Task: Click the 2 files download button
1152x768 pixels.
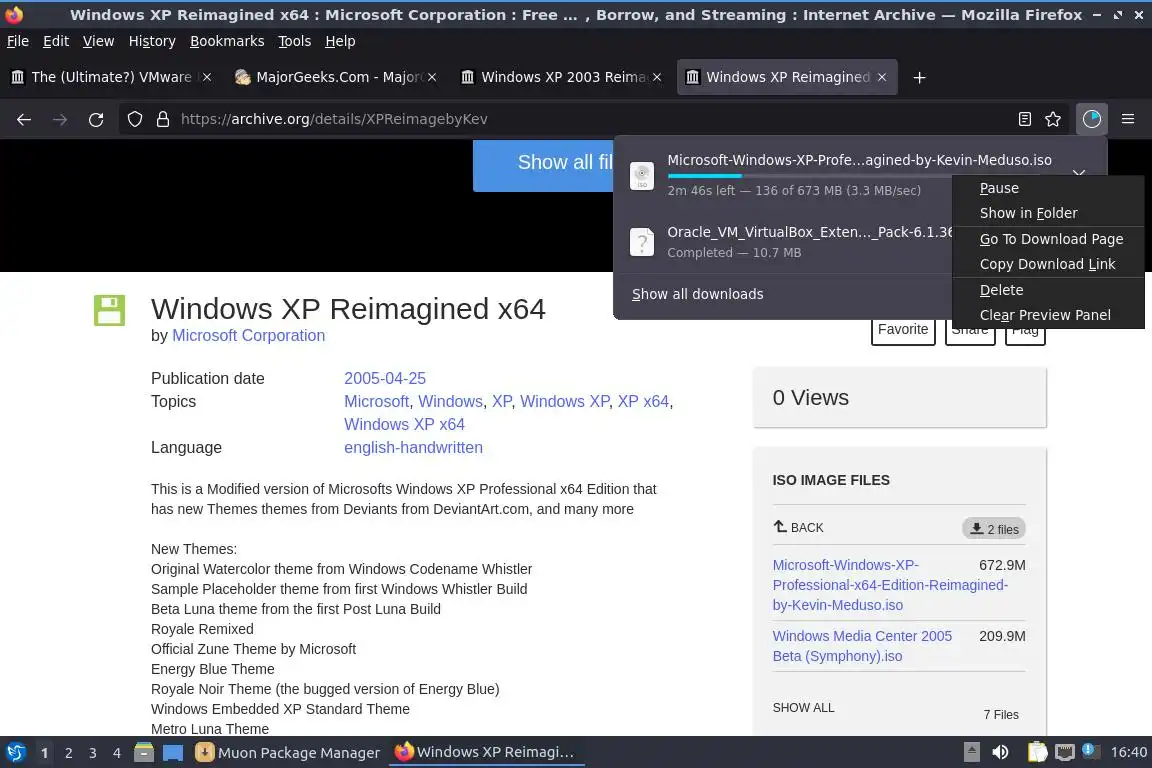Action: (994, 528)
